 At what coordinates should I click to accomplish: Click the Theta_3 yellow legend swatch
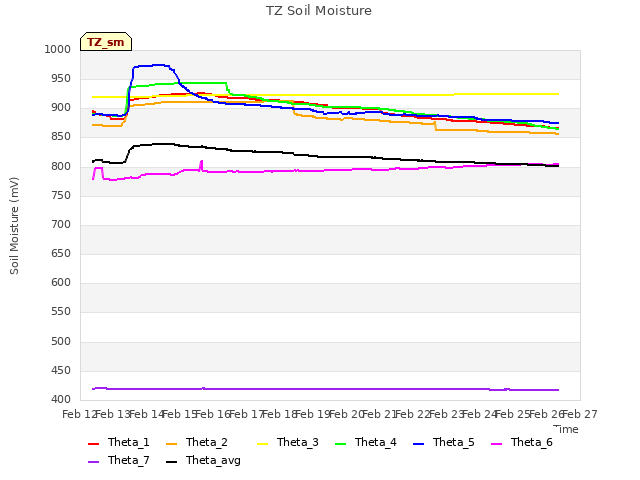(x=262, y=444)
